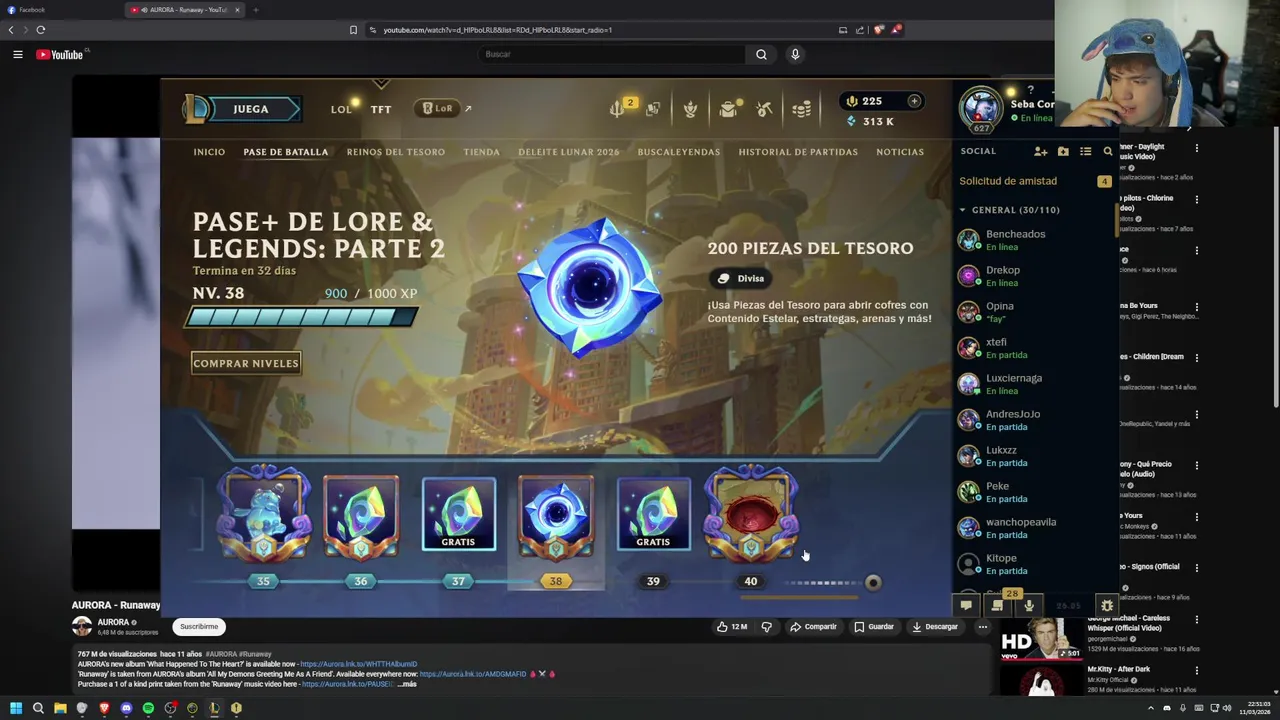This screenshot has width=1280, height=720.
Task: Open the DELEITE LUNAR 2026 tab
Action: click(569, 152)
